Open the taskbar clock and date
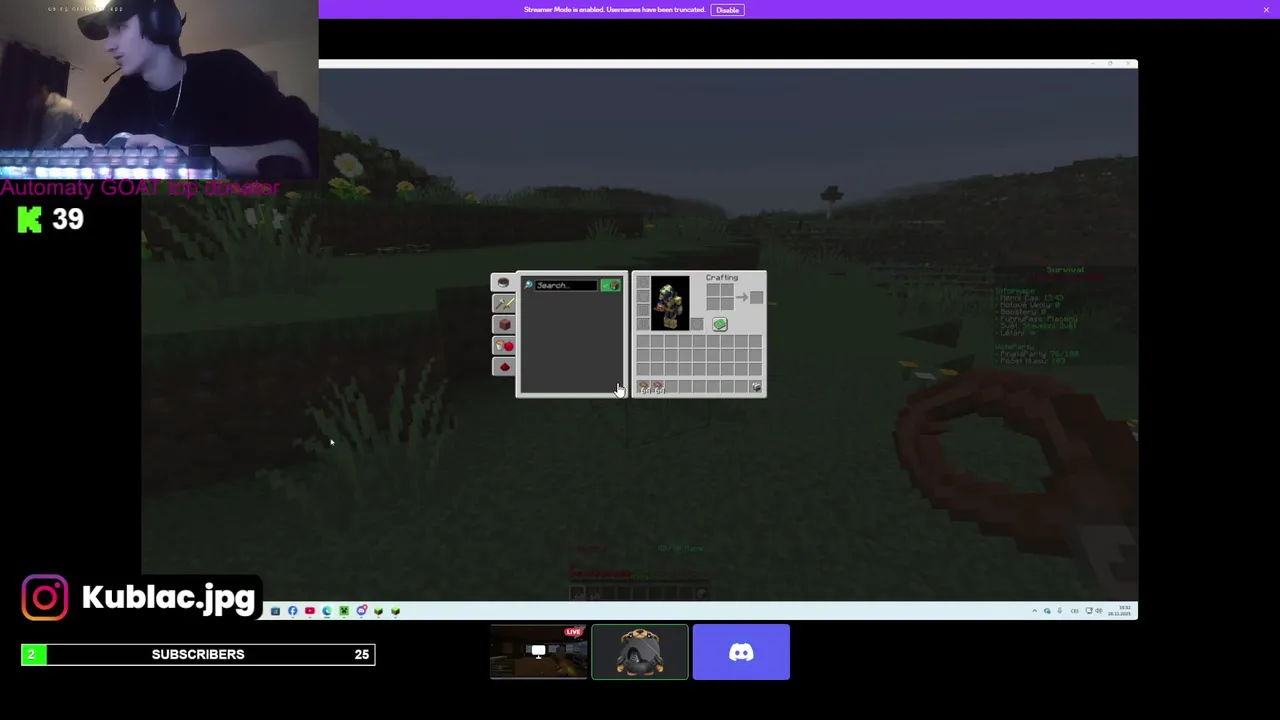 point(1121,611)
